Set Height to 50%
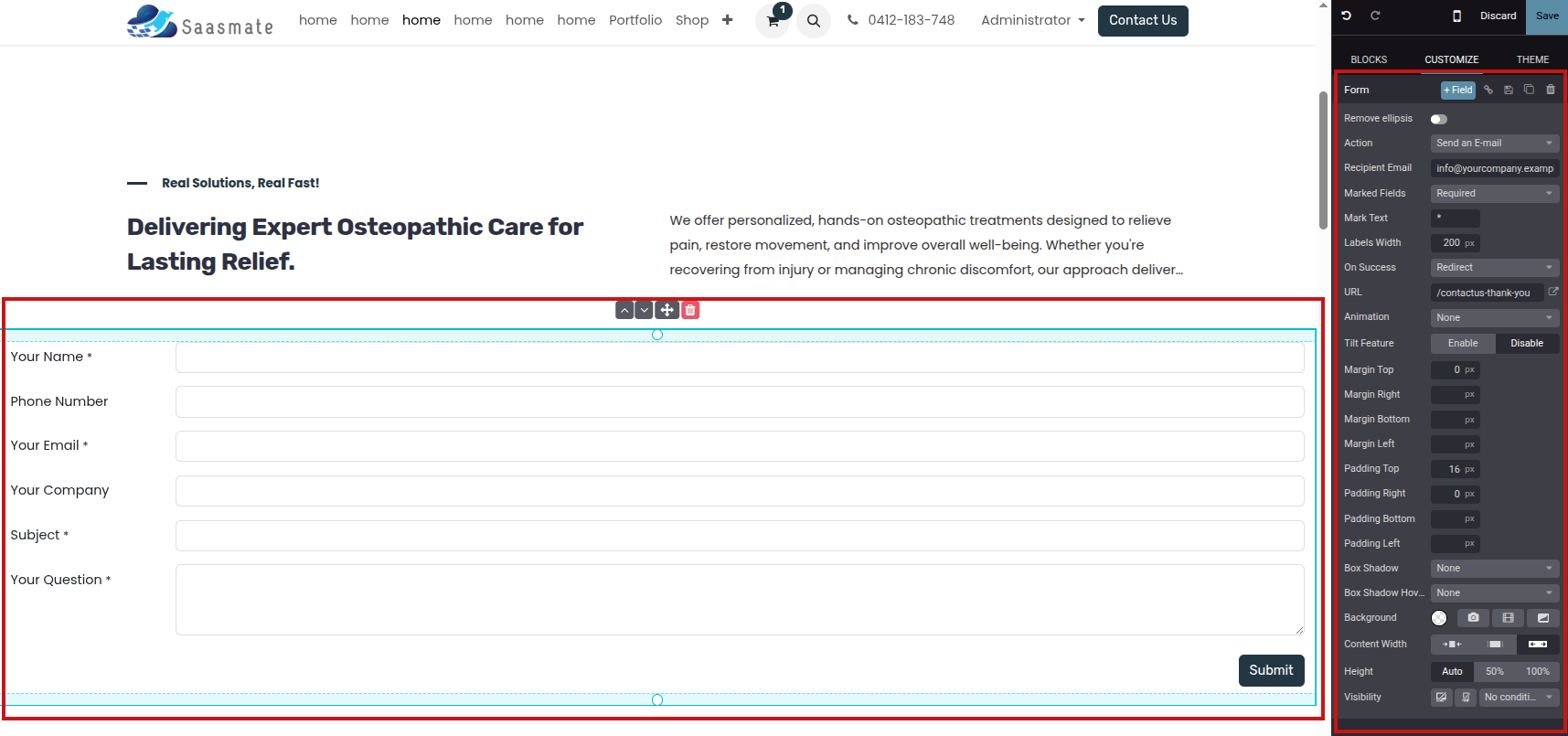Image resolution: width=1568 pixels, height=736 pixels. (x=1495, y=672)
